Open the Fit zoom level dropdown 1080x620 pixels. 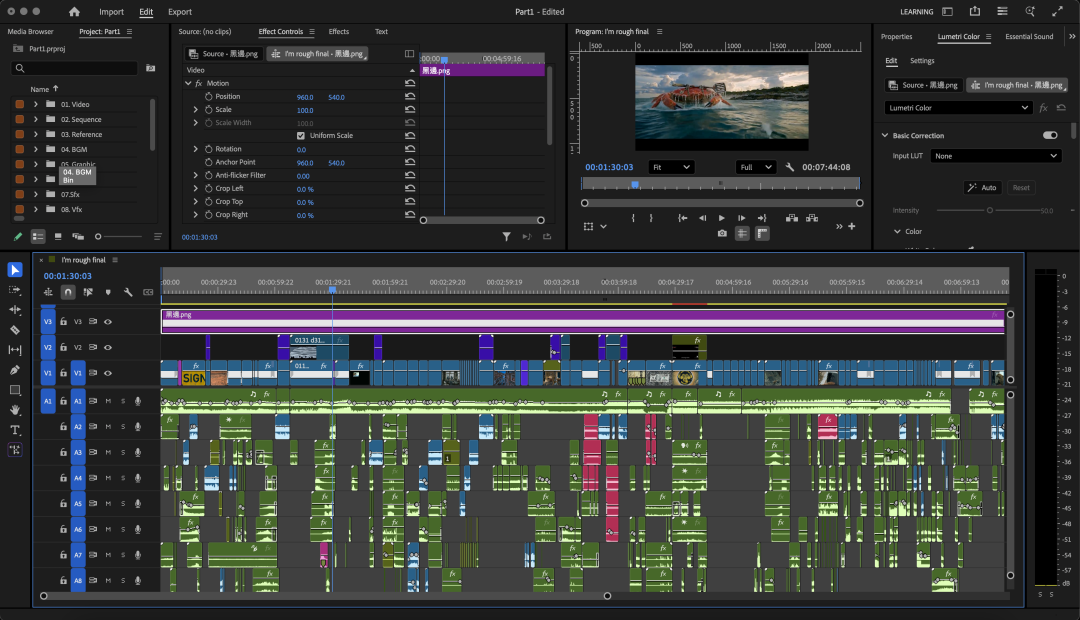671,167
